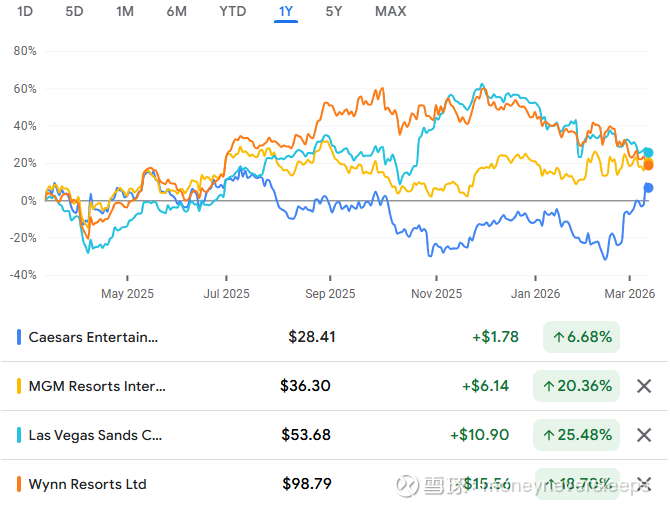670x506 pixels.
Task: Select the 1D time range tab
Action: (25, 12)
